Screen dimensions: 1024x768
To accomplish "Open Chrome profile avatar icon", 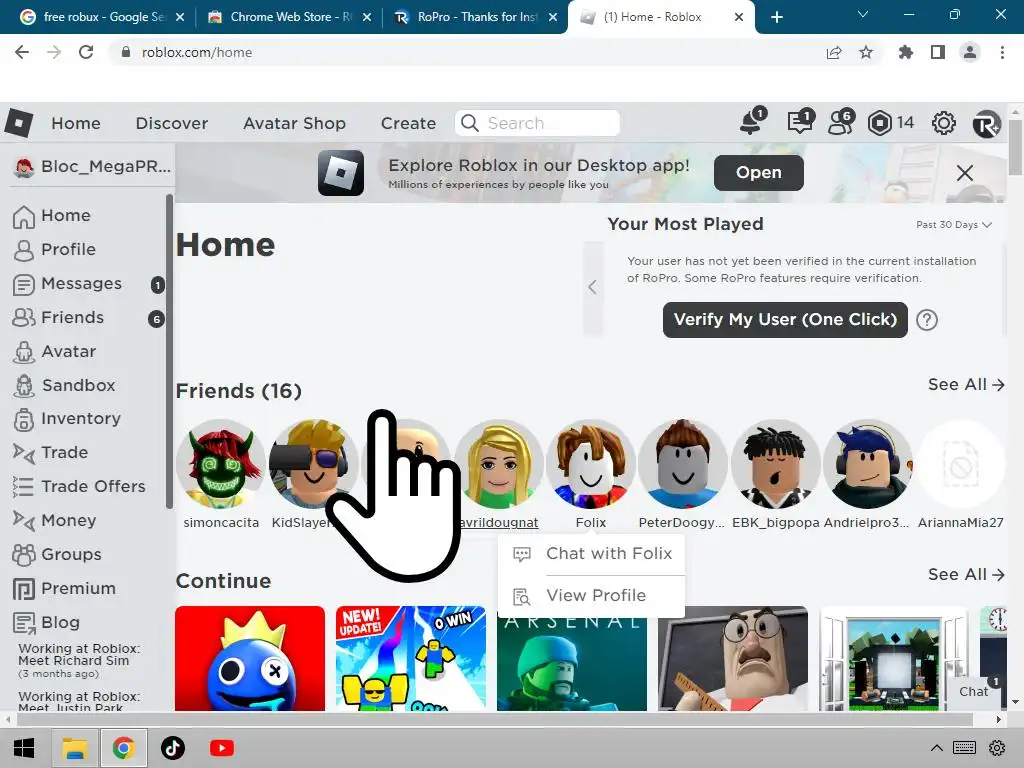I will pos(970,52).
